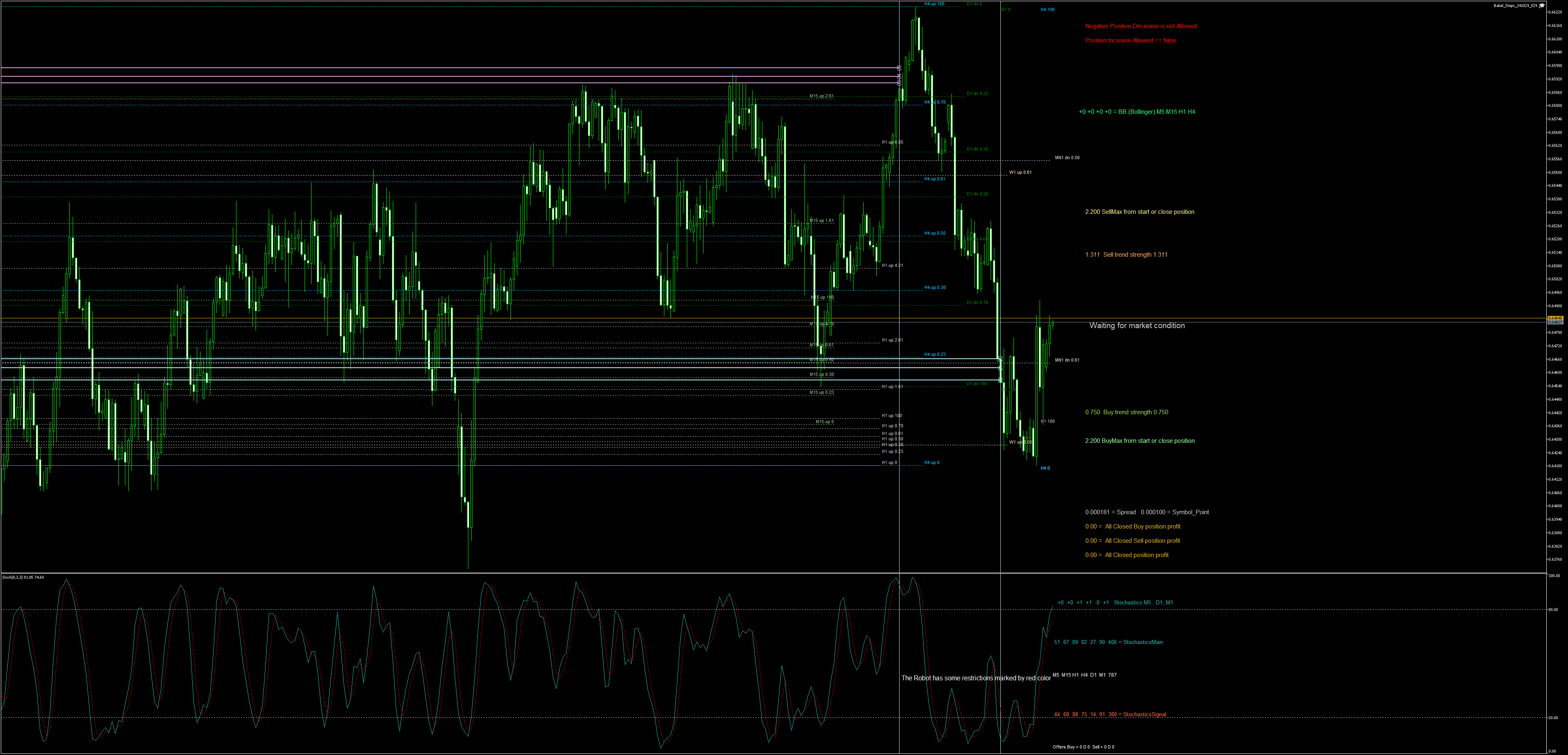Select the MN1 dn 0.50 level label
The height and width of the screenshot is (755, 1568).
(x=1067, y=158)
